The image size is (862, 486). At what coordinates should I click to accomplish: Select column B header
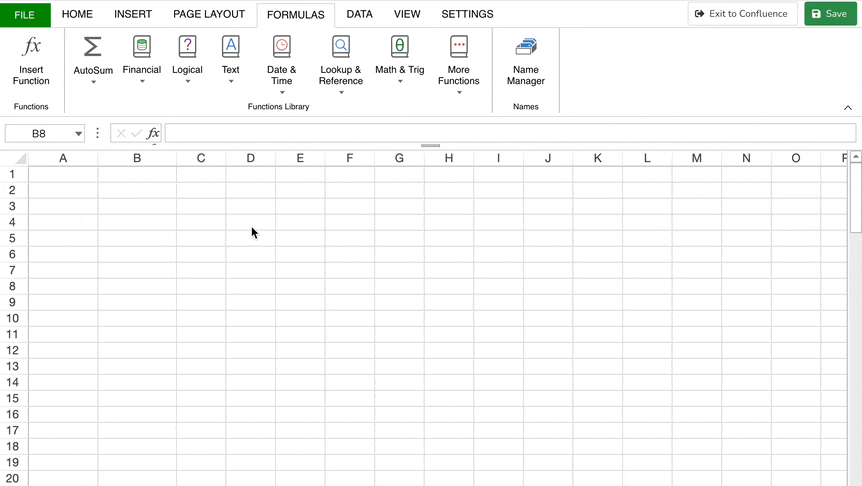coord(137,158)
